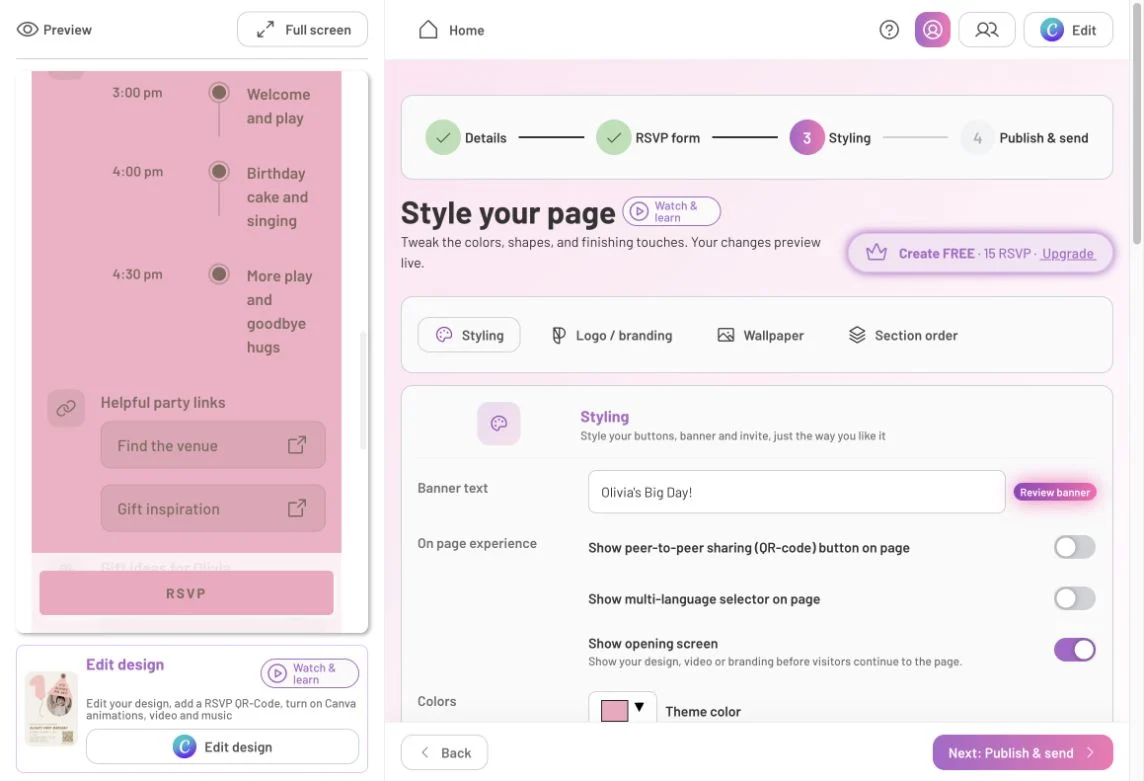Open the guests people icon button

[986, 30]
